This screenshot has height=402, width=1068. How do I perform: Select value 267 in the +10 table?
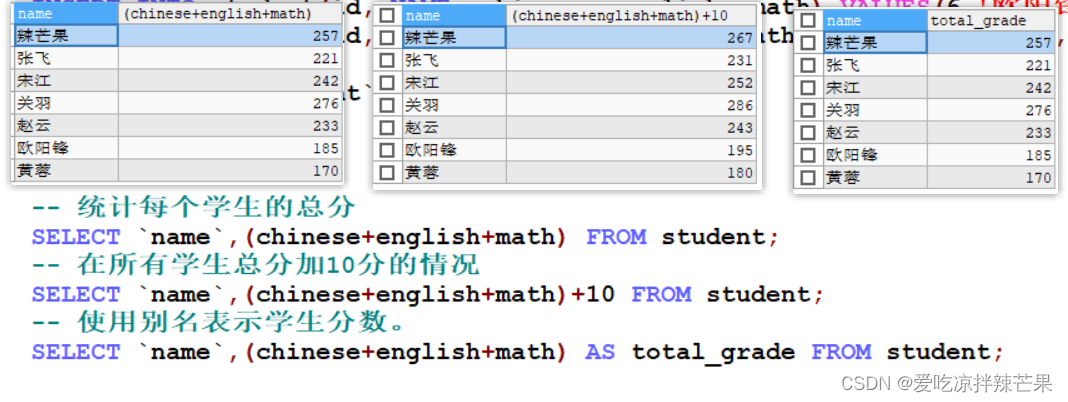[x=631, y=38]
